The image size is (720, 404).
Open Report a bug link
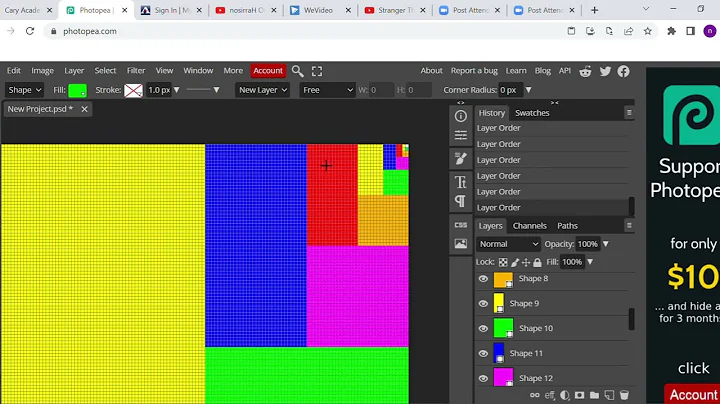pyautogui.click(x=474, y=71)
